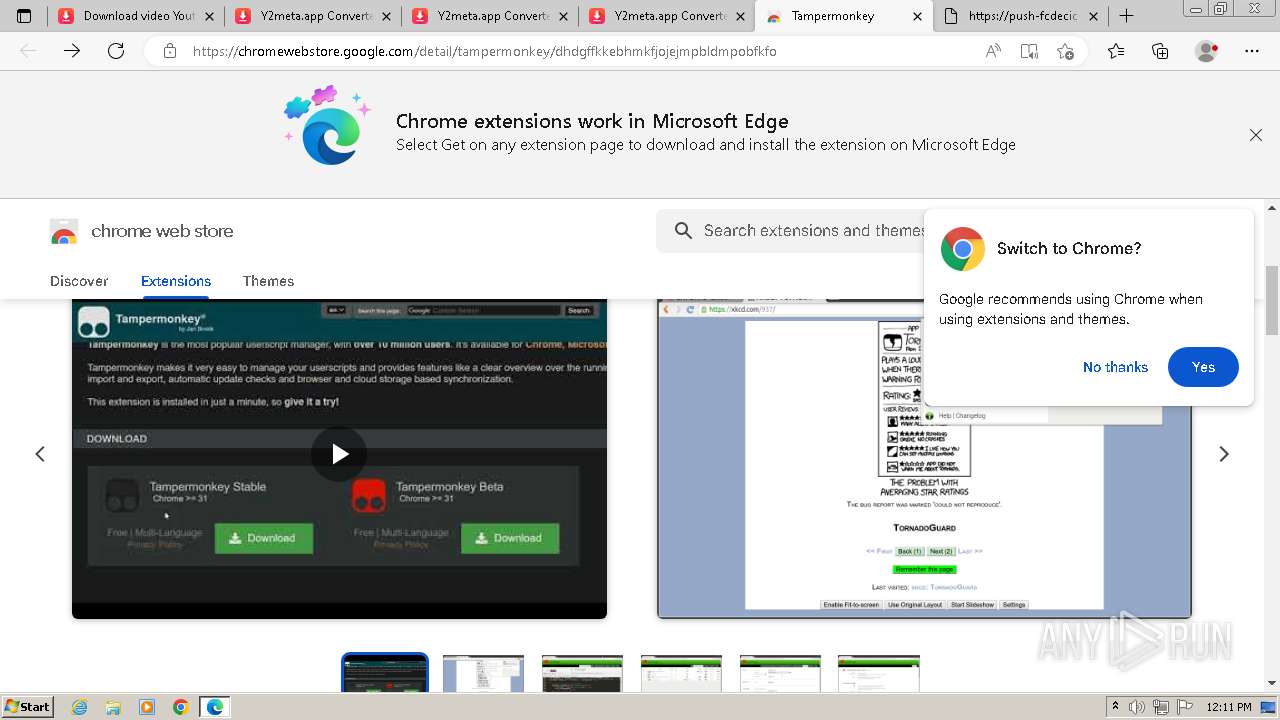Open Edge Settings and more menu
This screenshot has height=720, width=1280.
pos(1252,51)
